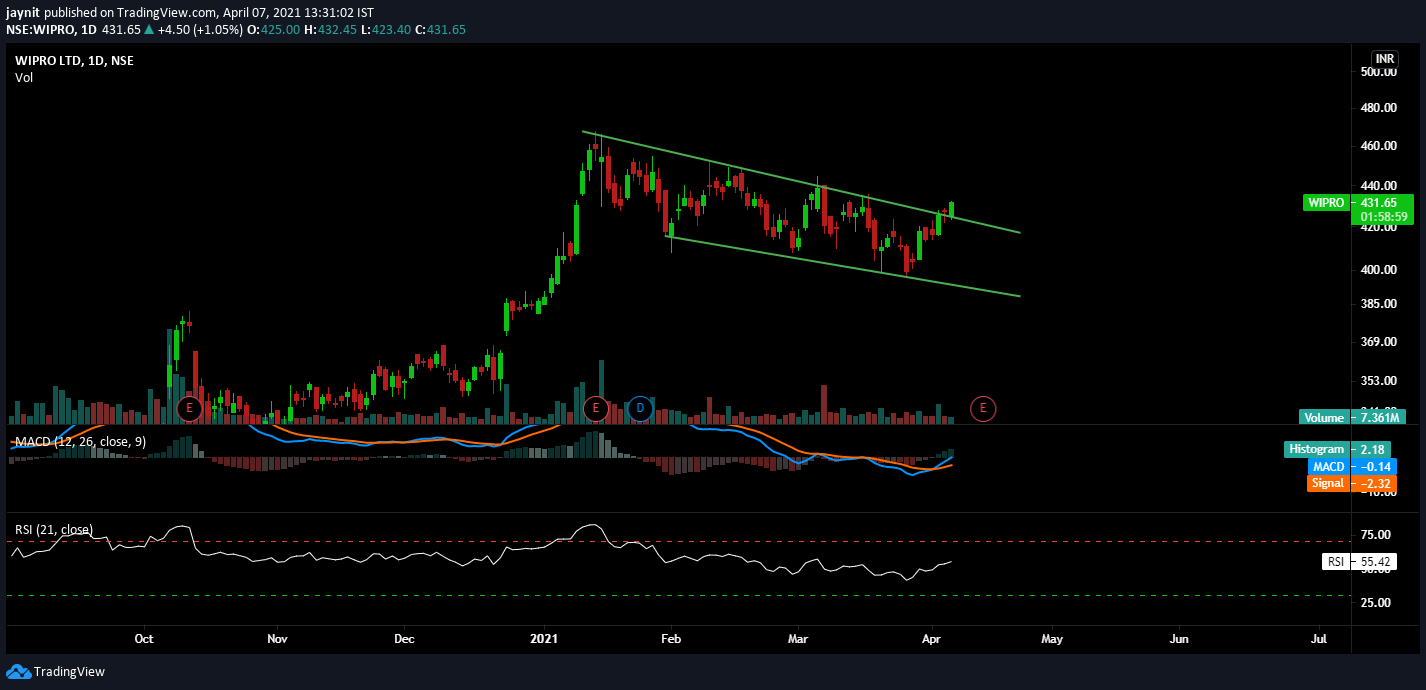The image size is (1426, 690).
Task: Select the Apr label on time axis
Action: point(932,638)
